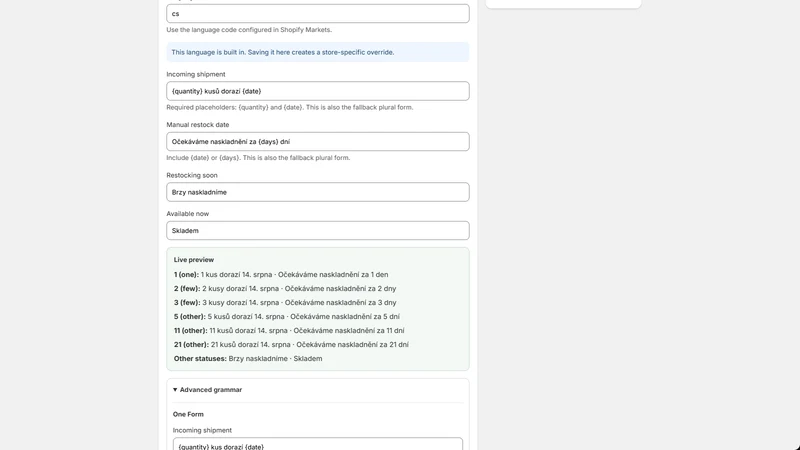
Task: Edit the Manual restock date field
Action: (317, 142)
